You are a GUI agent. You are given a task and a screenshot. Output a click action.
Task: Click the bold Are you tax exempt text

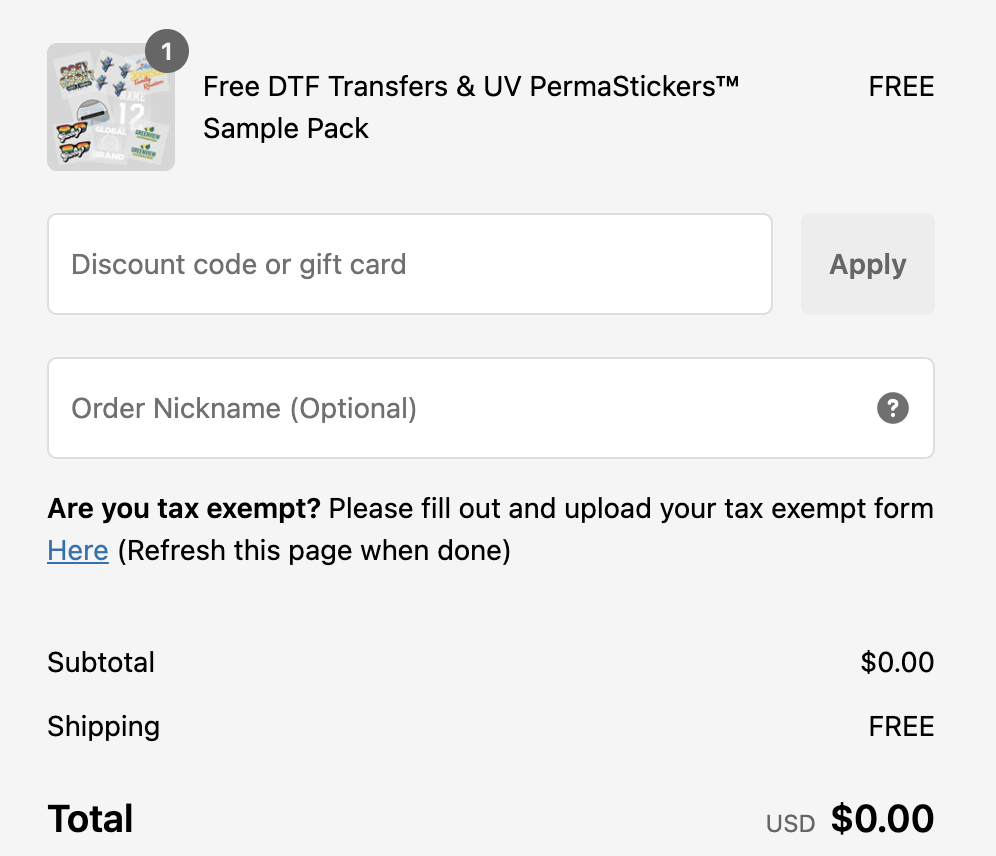tap(184, 509)
